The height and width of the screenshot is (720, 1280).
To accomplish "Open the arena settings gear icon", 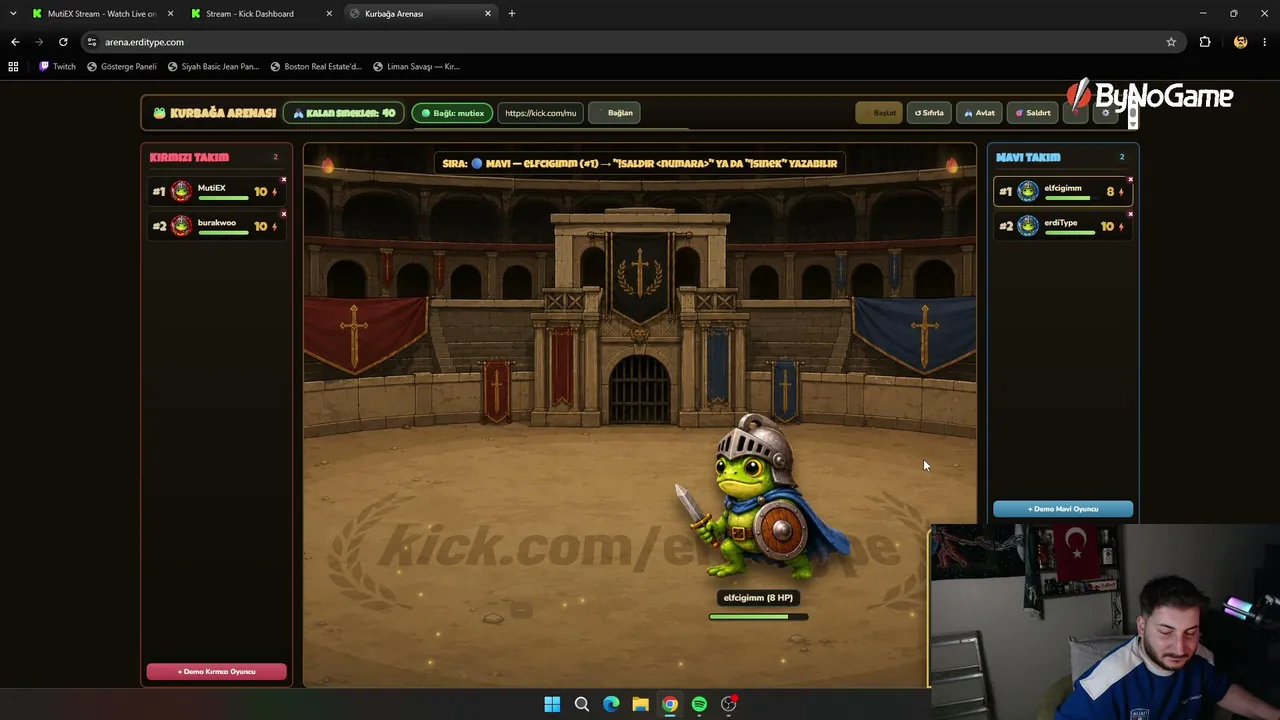I will click(x=1105, y=113).
